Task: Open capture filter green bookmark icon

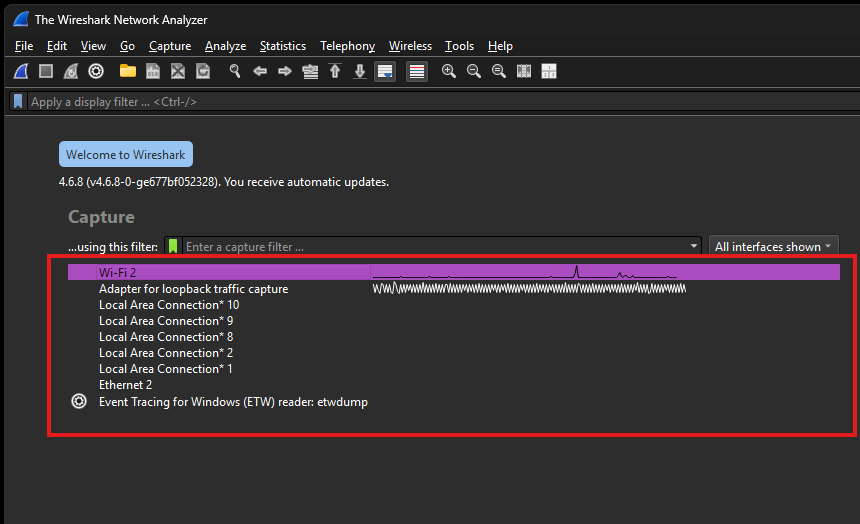Action: tap(173, 246)
